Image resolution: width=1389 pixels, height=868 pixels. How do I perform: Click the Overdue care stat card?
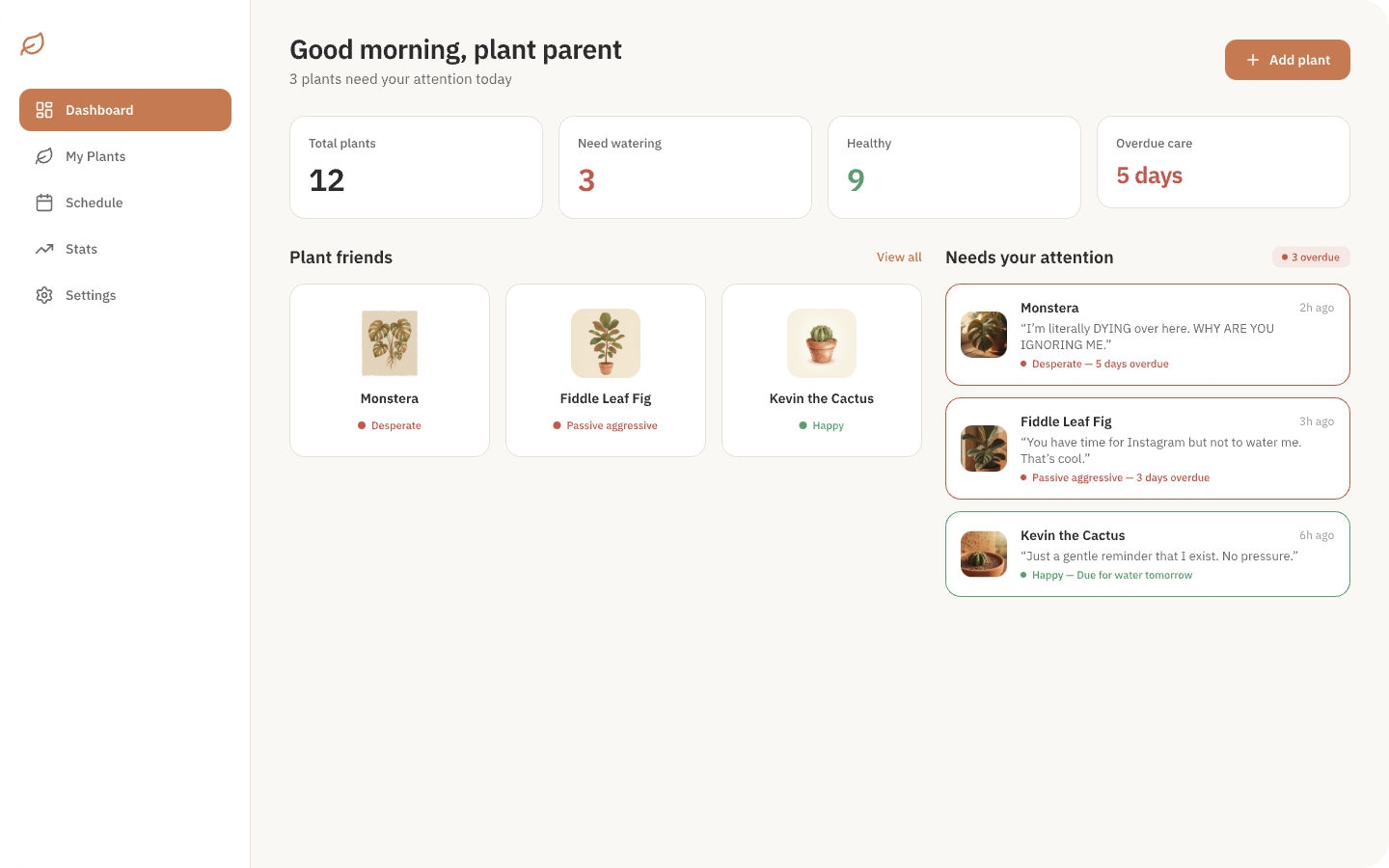tap(1223, 162)
